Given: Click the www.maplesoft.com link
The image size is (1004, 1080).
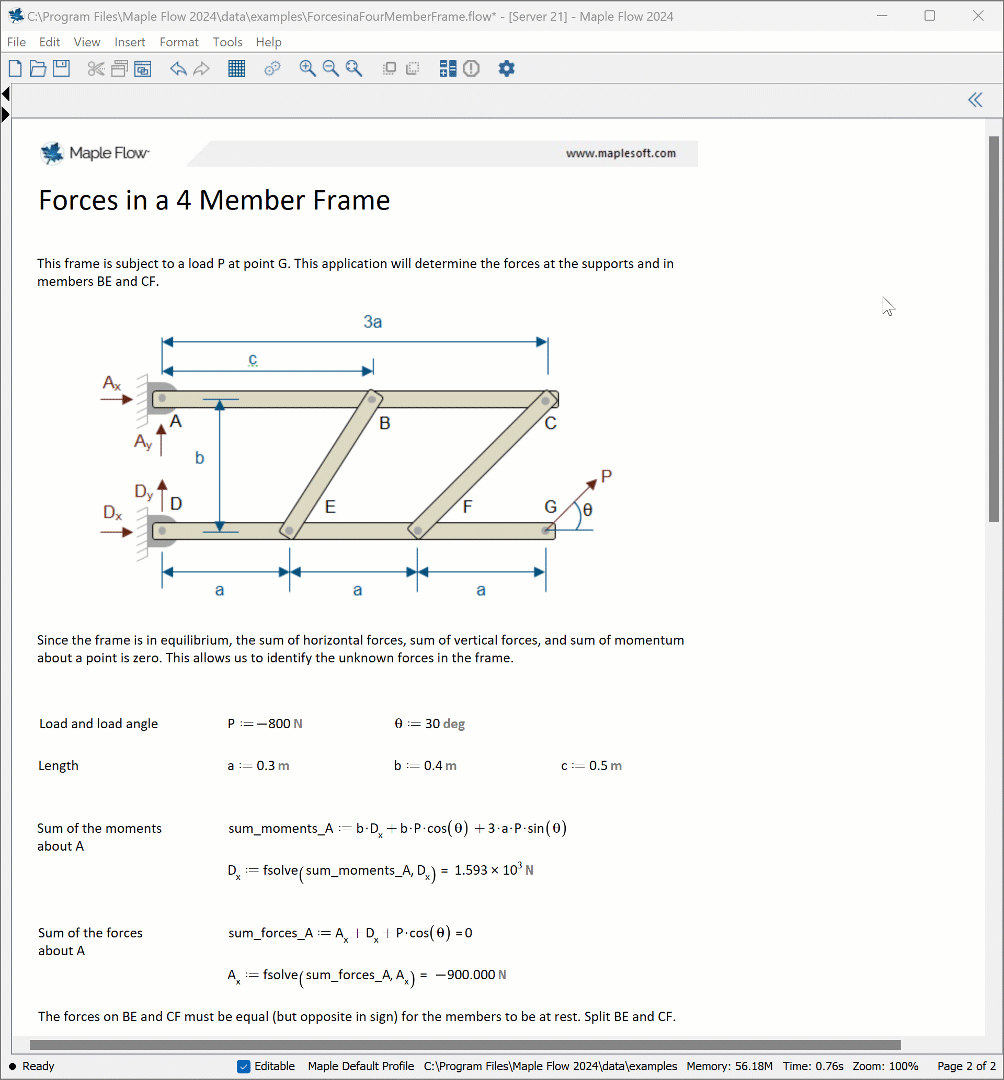Looking at the screenshot, I should click(x=620, y=153).
